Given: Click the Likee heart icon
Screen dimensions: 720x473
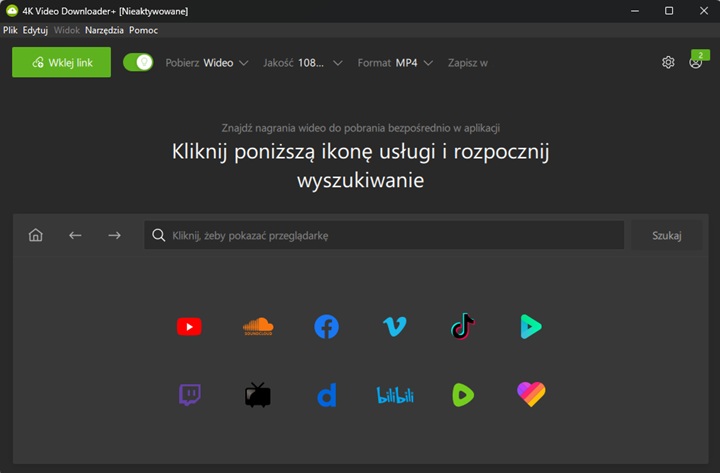Looking at the screenshot, I should tap(531, 395).
